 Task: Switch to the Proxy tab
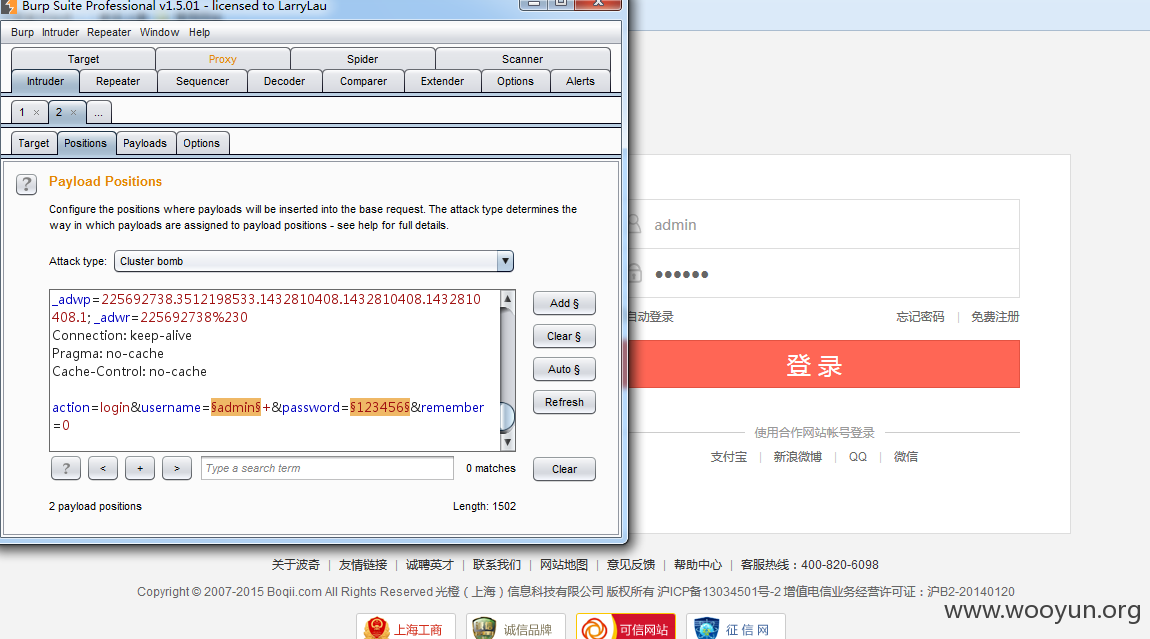point(222,59)
